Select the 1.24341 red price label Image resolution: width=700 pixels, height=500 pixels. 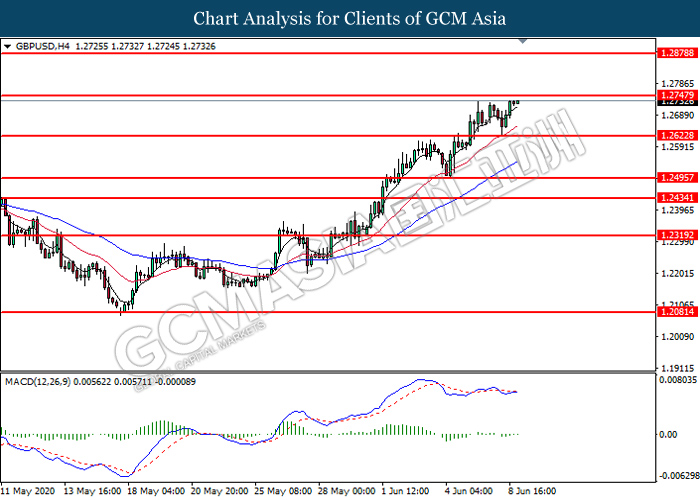pyautogui.click(x=677, y=198)
